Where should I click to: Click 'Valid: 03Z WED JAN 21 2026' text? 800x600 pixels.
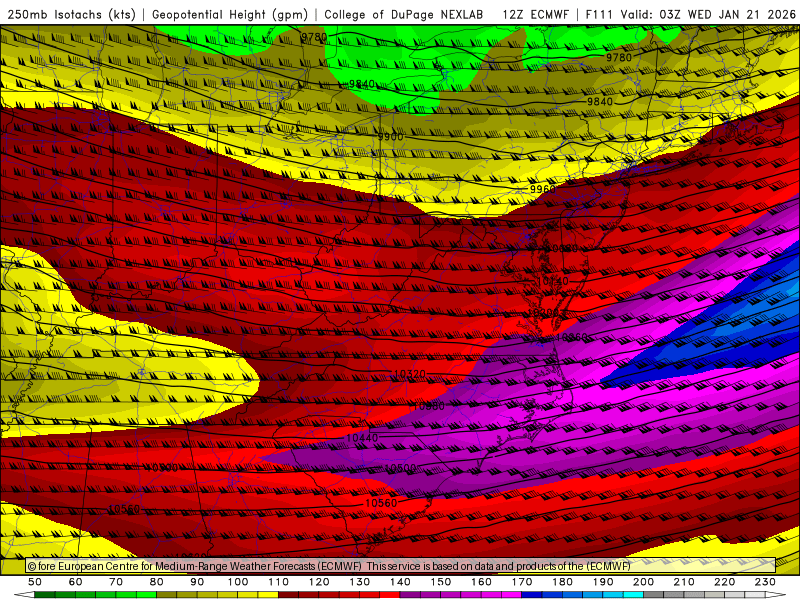pos(708,14)
